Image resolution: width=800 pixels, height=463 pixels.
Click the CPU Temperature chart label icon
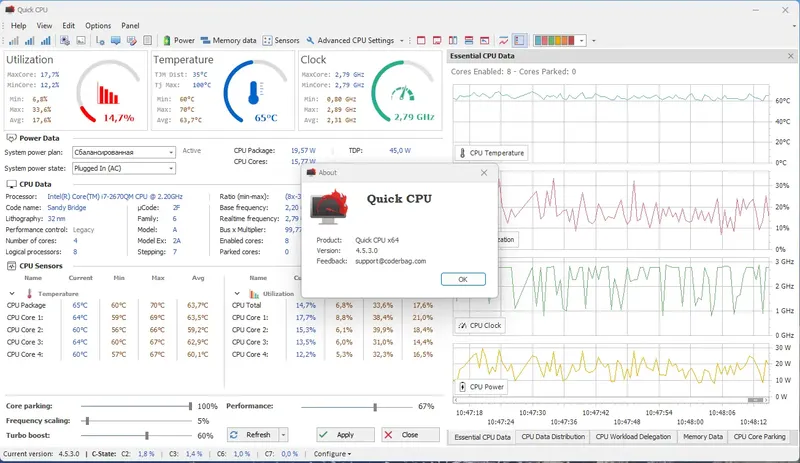click(462, 153)
